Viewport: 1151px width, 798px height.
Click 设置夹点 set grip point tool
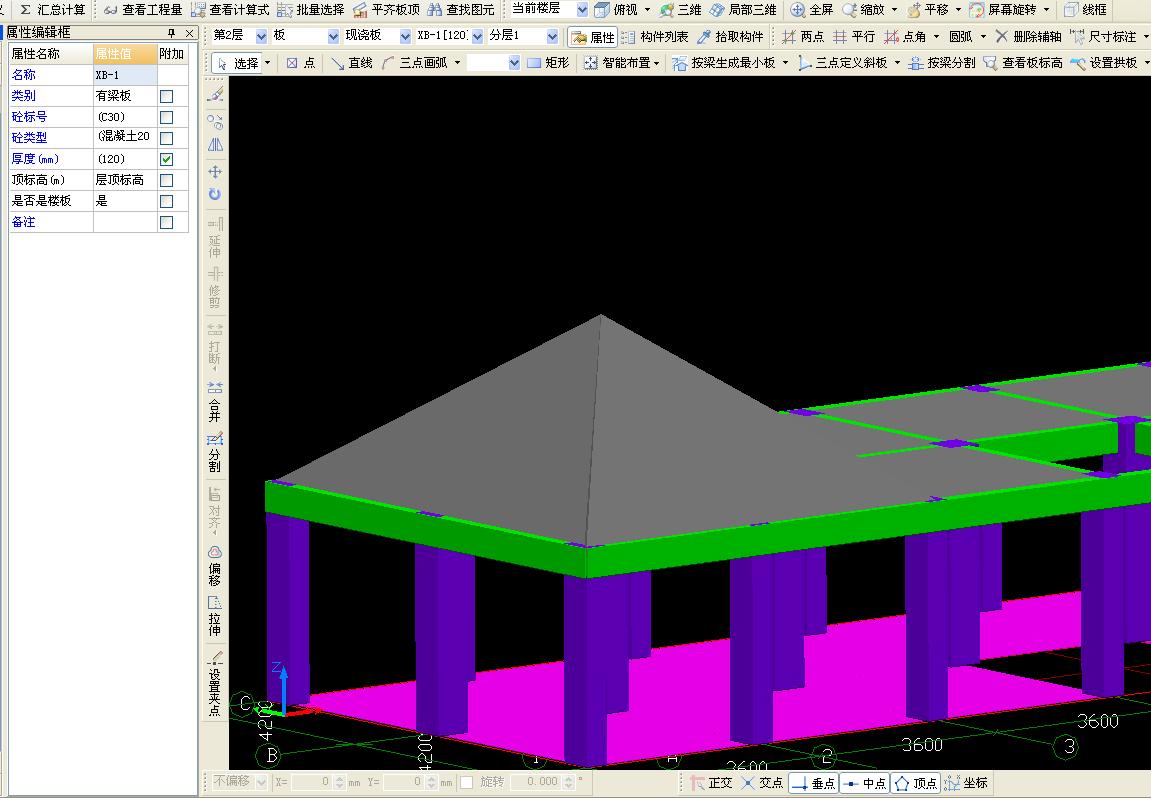(x=214, y=683)
